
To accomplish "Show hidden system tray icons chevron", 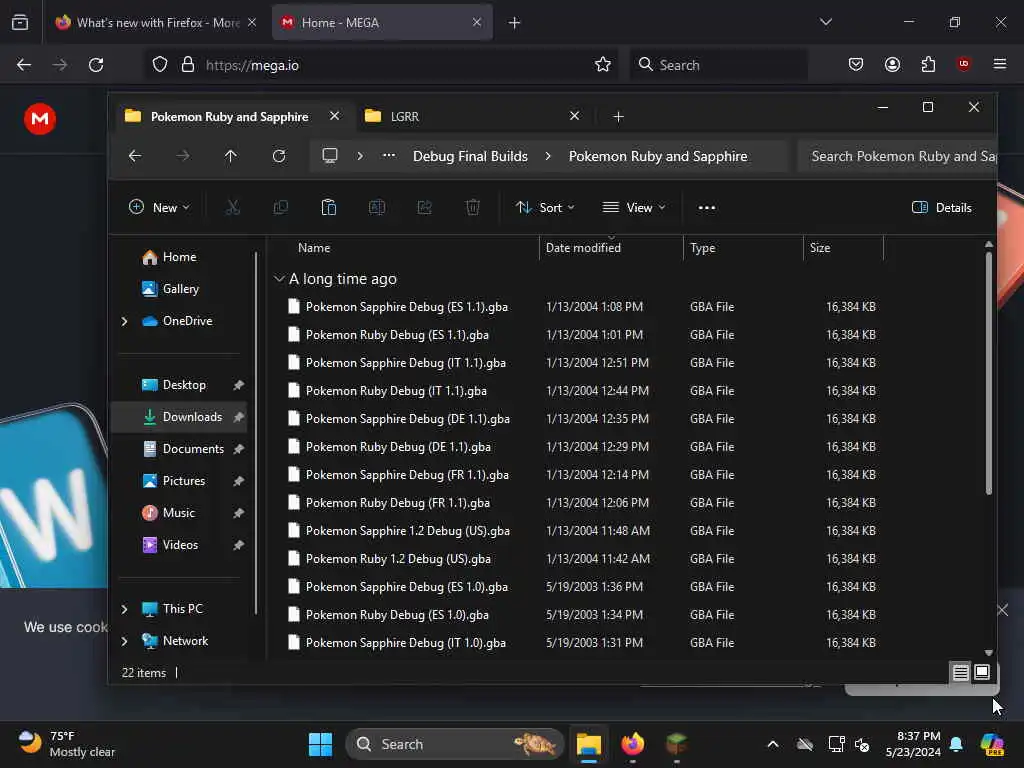I will pos(773,744).
